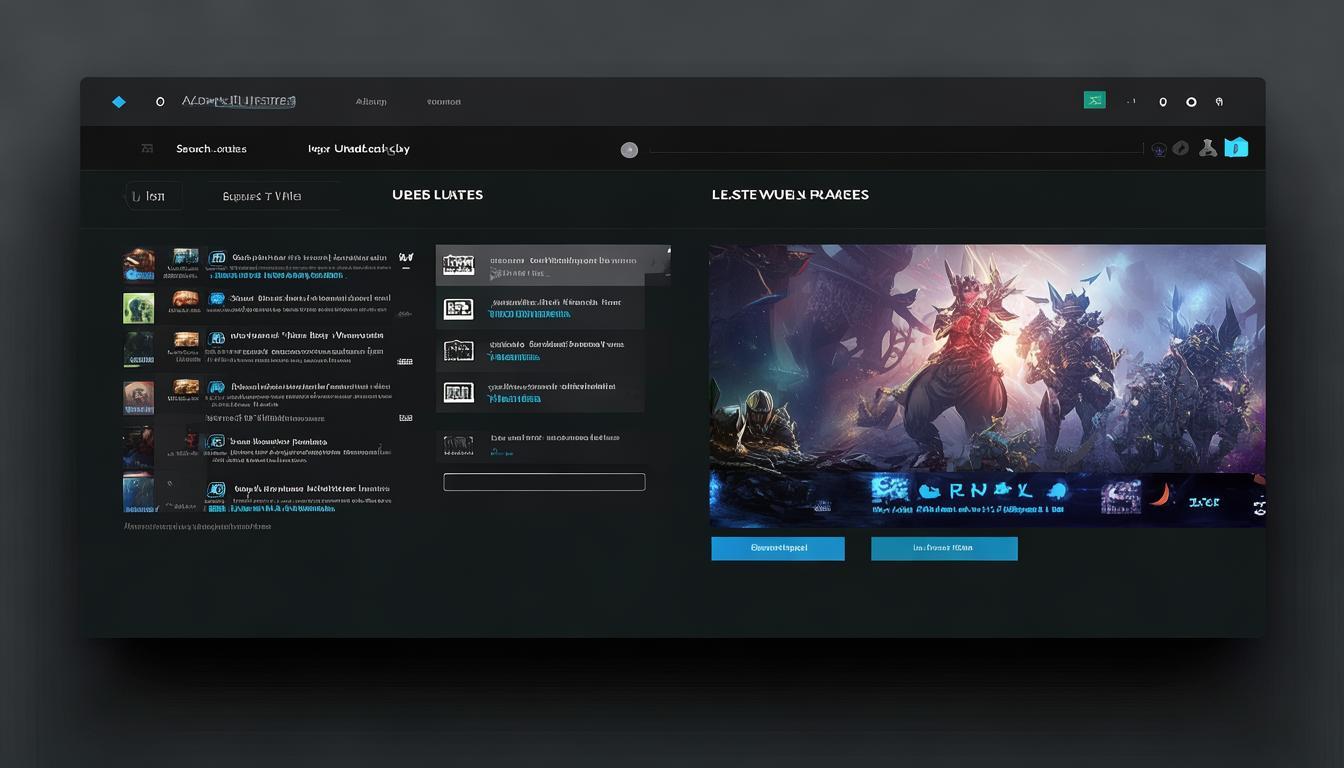Click the green square icon in top bar
This screenshot has height=768, width=1344.
[1095, 100]
